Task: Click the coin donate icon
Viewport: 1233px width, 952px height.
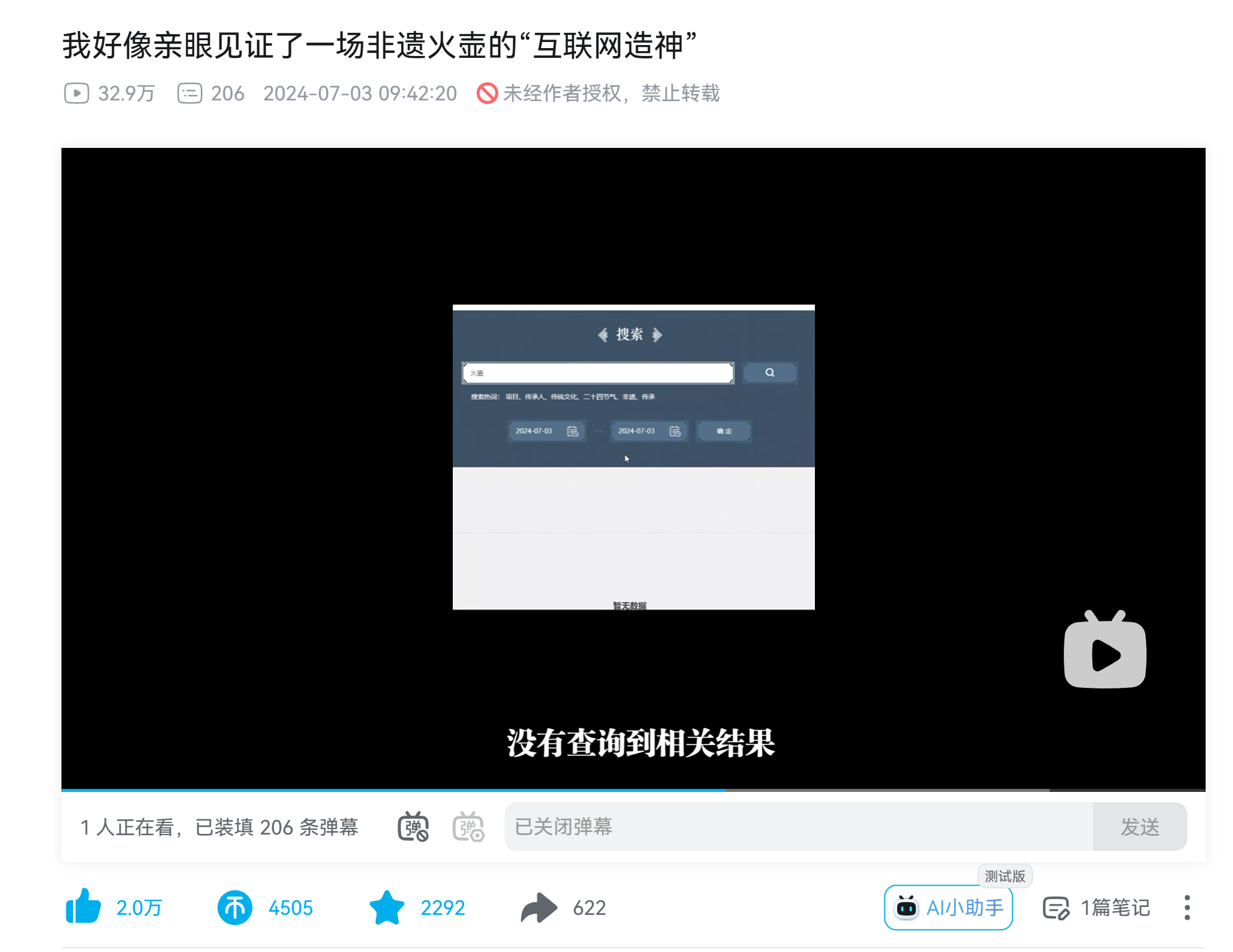Action: (234, 908)
